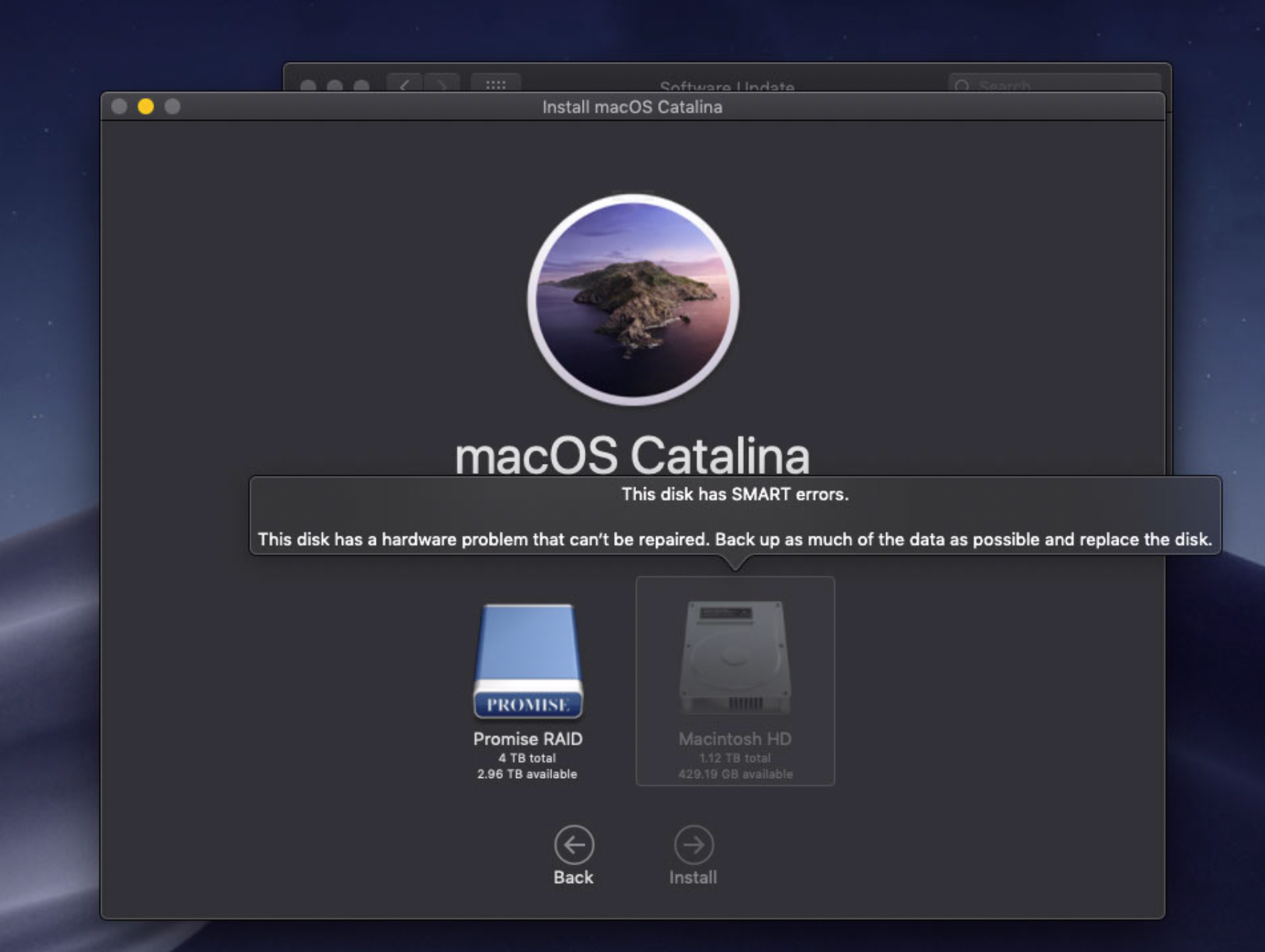The width and height of the screenshot is (1265, 952).
Task: Click the Back text label
Action: (x=574, y=877)
